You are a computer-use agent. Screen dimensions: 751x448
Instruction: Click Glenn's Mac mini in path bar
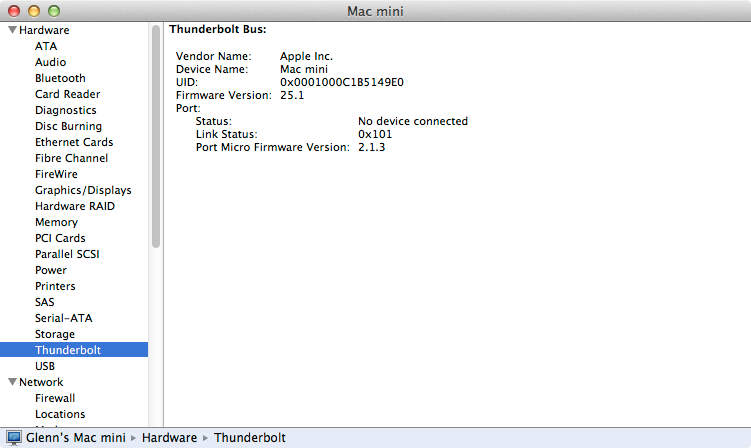tap(76, 438)
